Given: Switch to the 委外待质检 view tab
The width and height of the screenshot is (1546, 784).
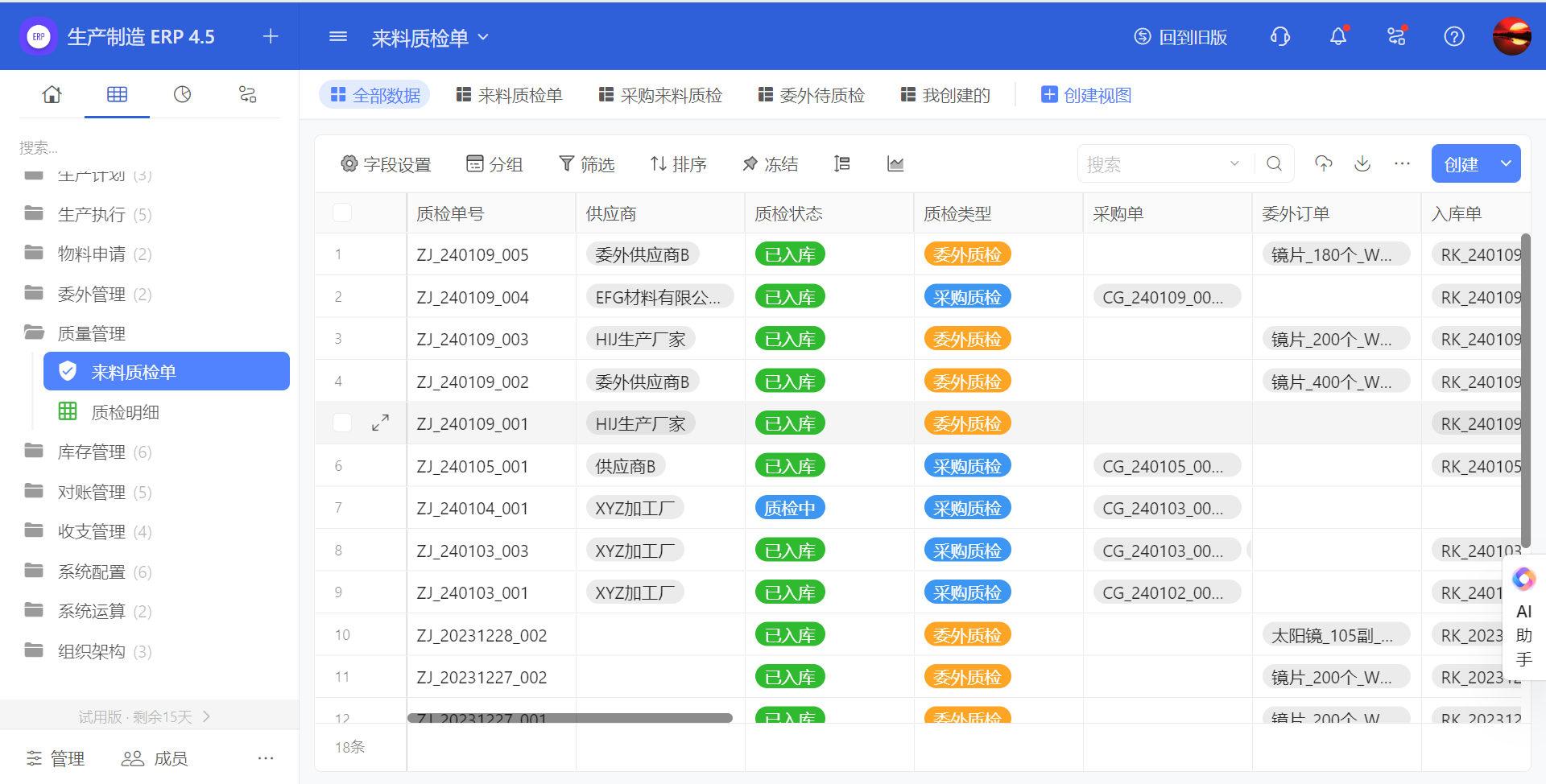Looking at the screenshot, I should (811, 95).
